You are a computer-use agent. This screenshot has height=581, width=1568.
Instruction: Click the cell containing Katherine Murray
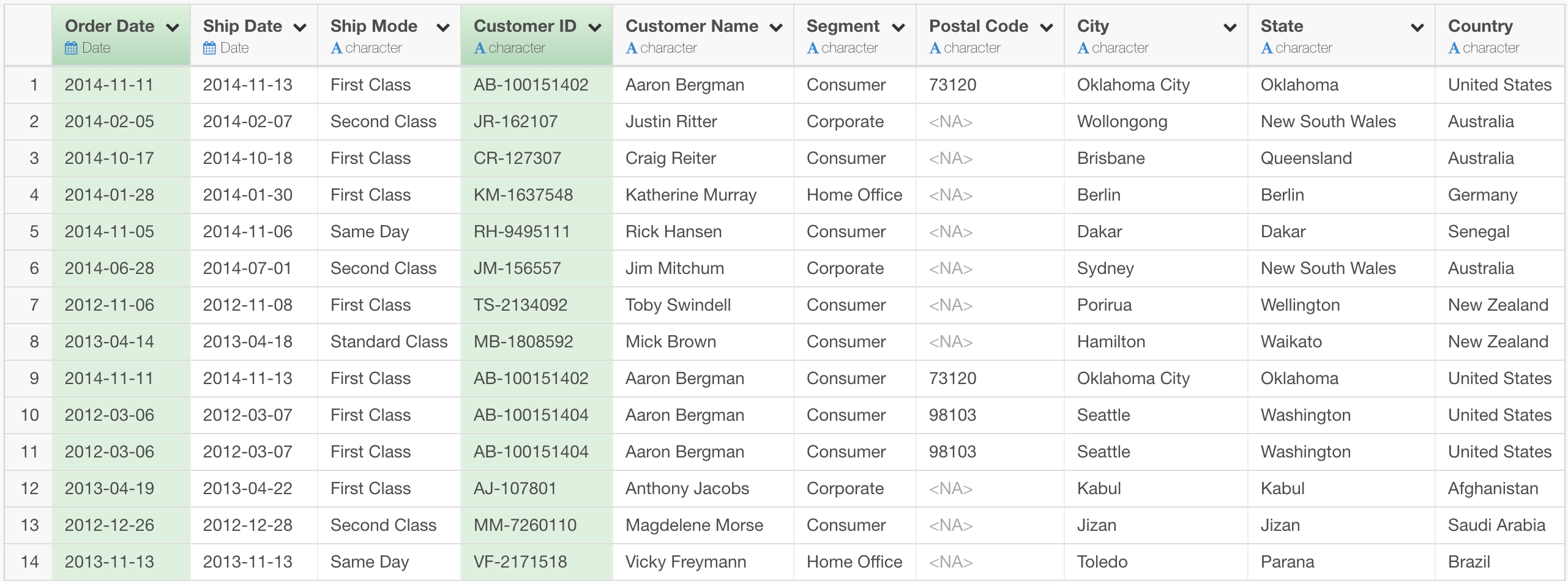tap(690, 195)
